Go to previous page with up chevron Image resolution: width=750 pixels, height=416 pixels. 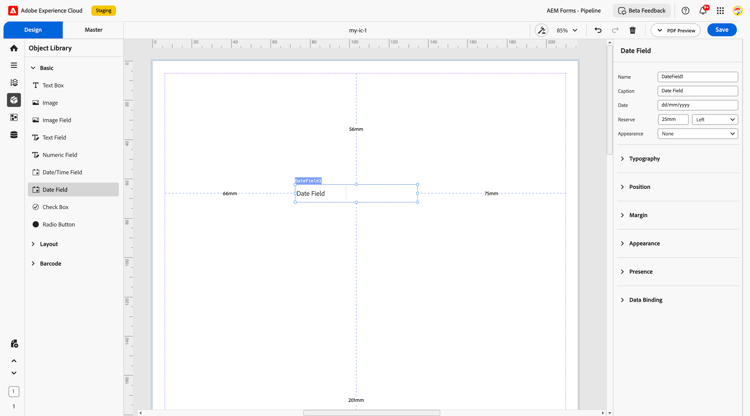pyautogui.click(x=14, y=361)
